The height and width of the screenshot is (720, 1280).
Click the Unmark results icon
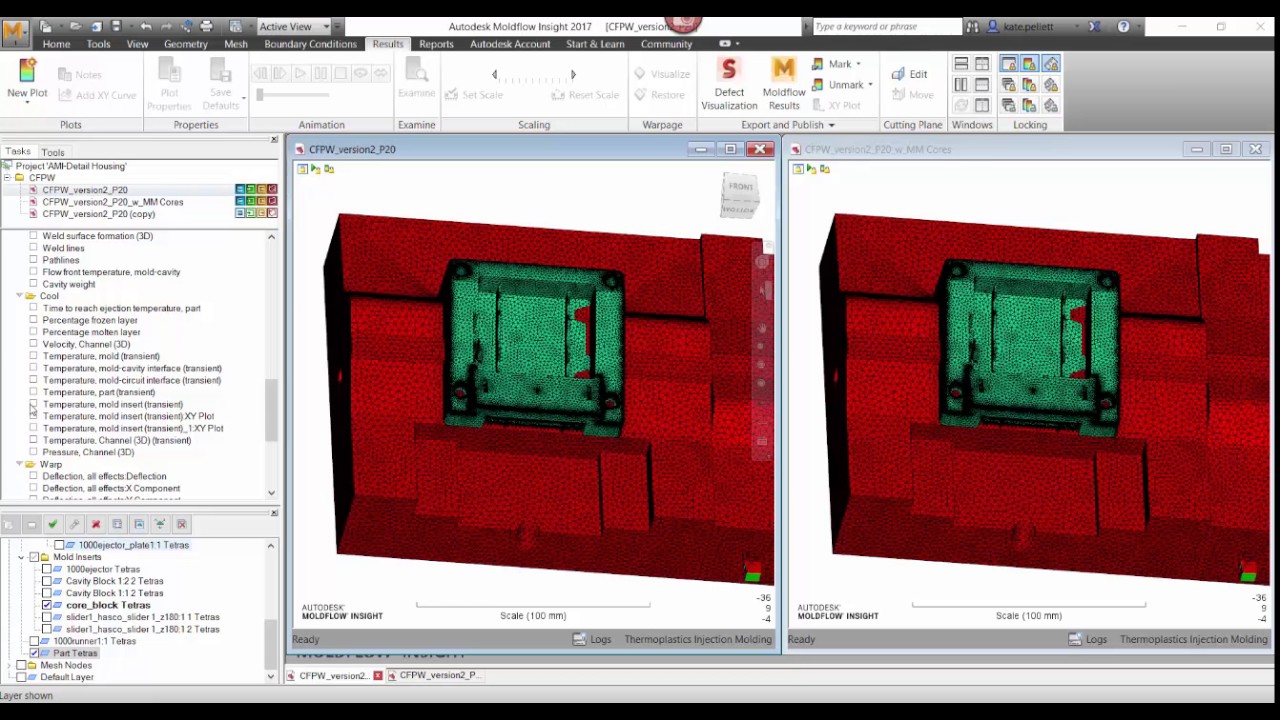[x=818, y=85]
